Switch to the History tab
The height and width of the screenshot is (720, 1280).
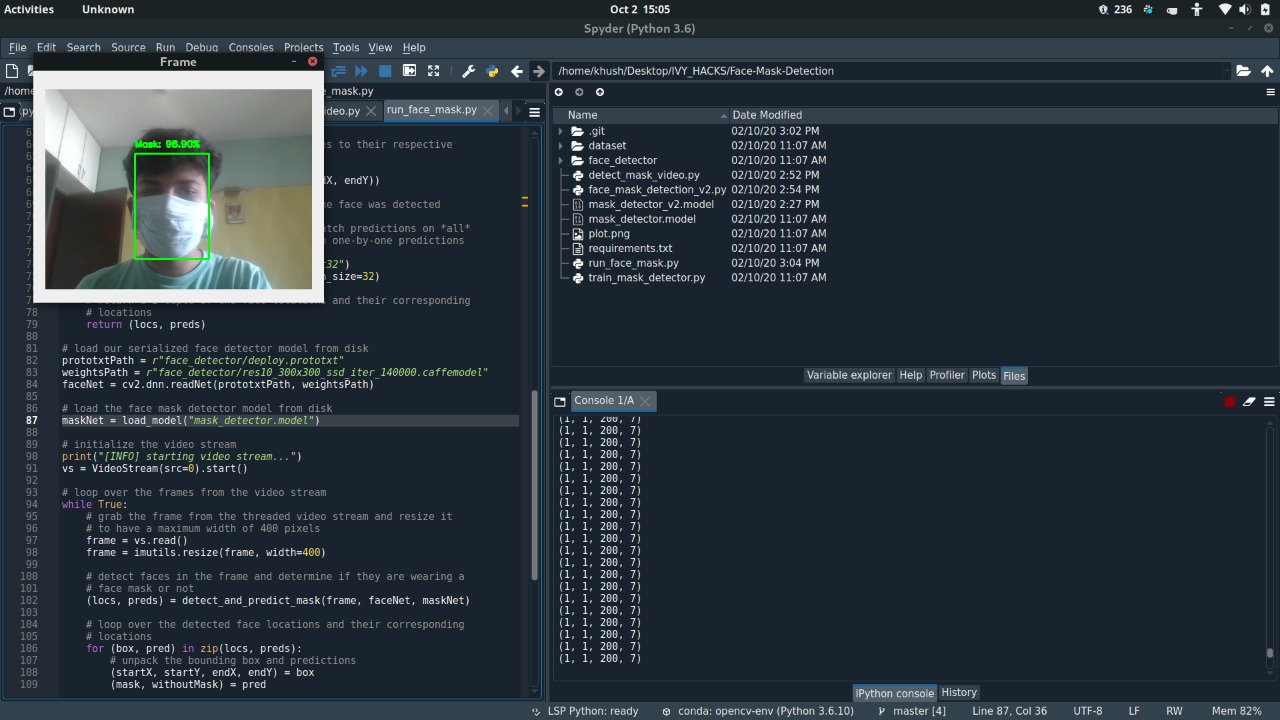click(x=958, y=692)
